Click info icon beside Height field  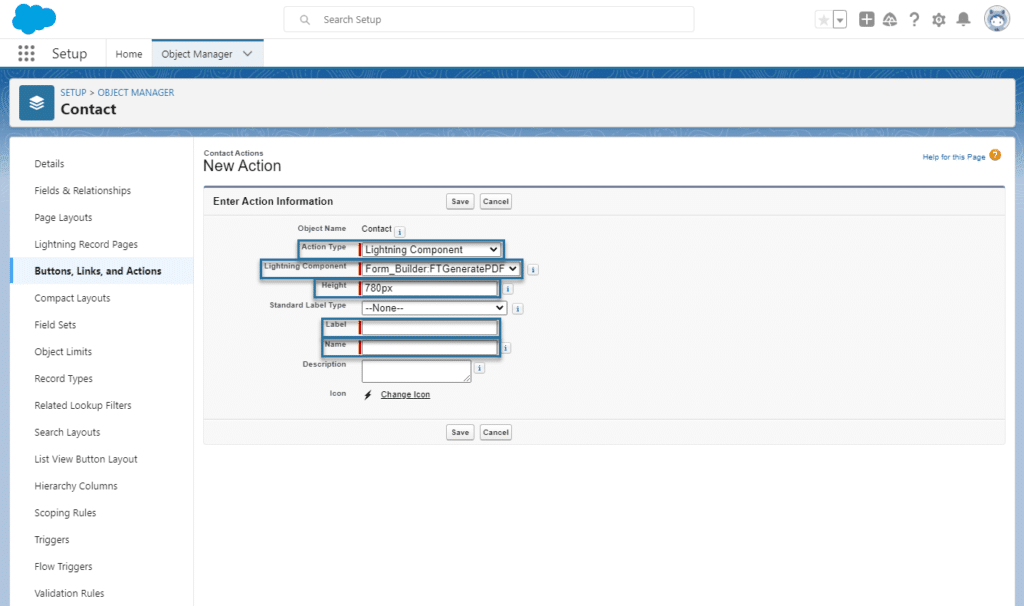[508, 289]
